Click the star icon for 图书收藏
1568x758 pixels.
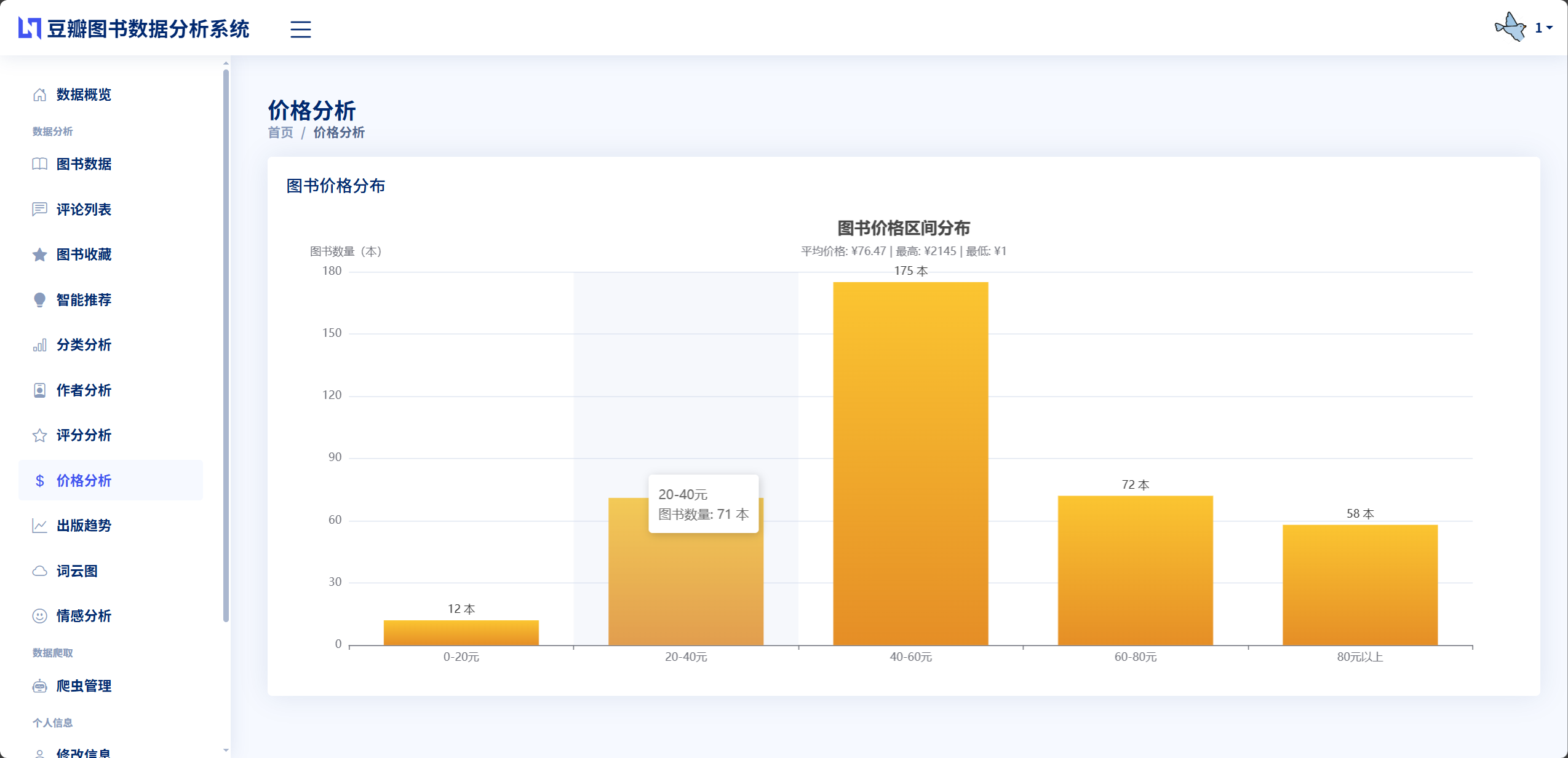pyautogui.click(x=39, y=255)
